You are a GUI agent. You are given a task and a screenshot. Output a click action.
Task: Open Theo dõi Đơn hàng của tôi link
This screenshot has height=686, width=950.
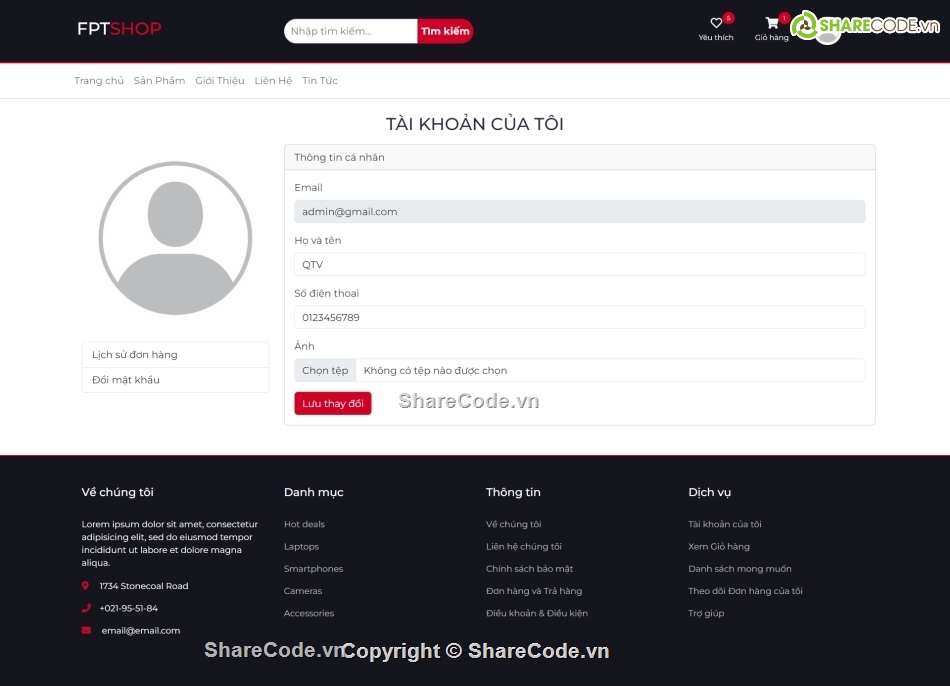point(745,591)
